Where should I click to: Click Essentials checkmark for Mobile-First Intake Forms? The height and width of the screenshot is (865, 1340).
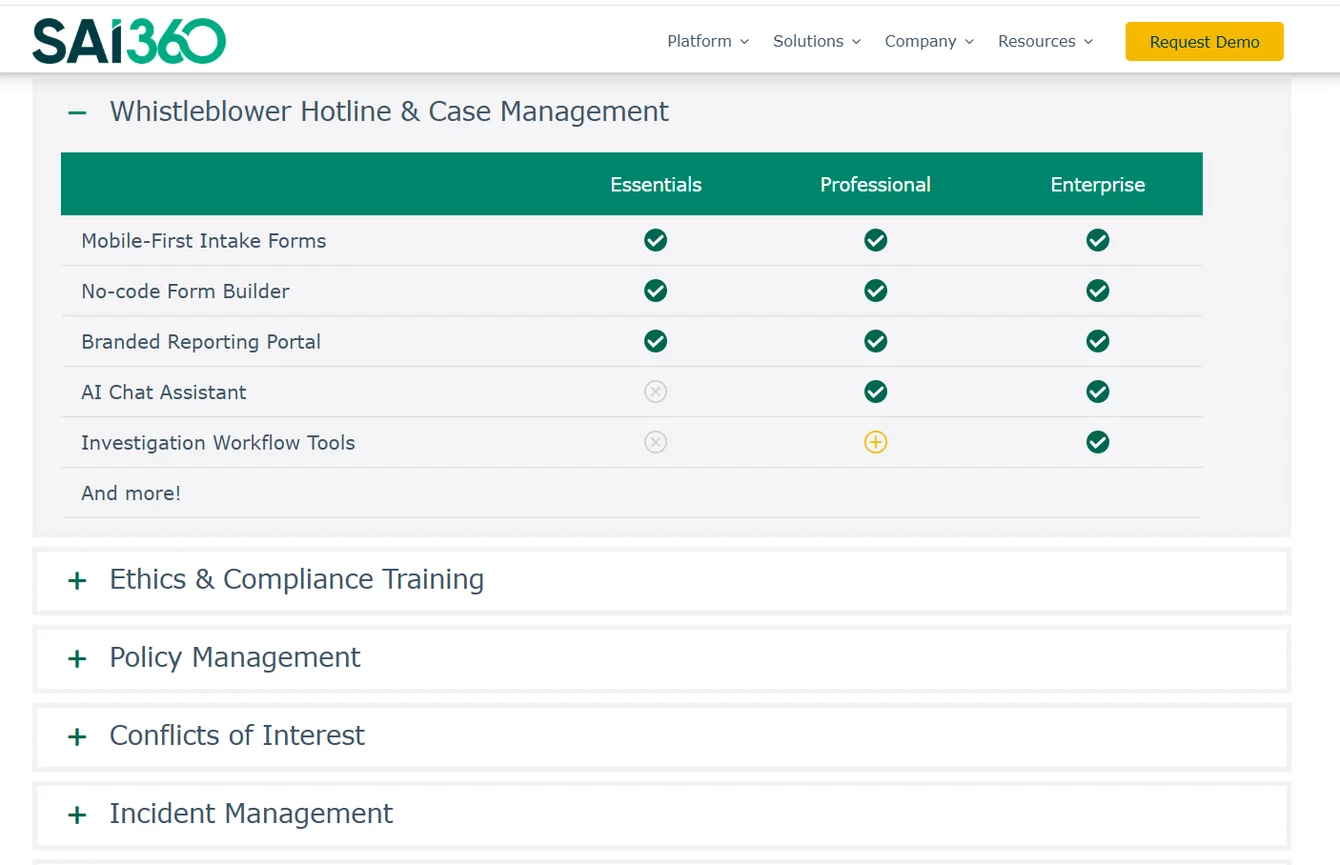[x=655, y=240]
